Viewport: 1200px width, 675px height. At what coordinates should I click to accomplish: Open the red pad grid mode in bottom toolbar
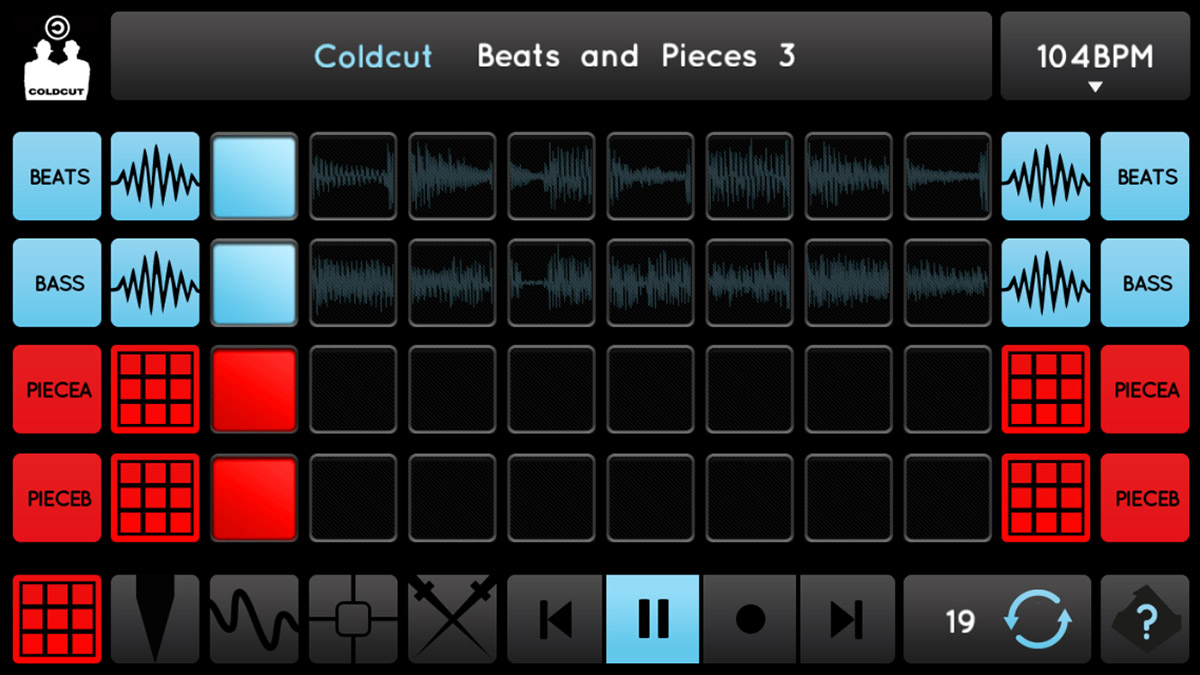point(57,619)
